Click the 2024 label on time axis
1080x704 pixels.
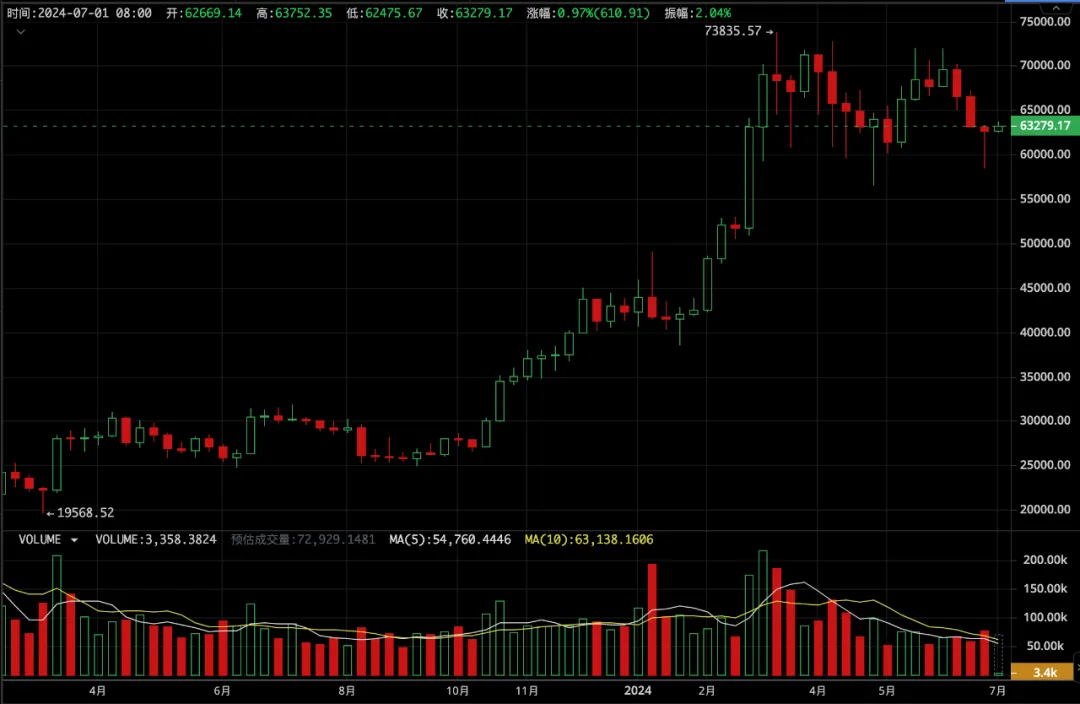click(x=637, y=690)
